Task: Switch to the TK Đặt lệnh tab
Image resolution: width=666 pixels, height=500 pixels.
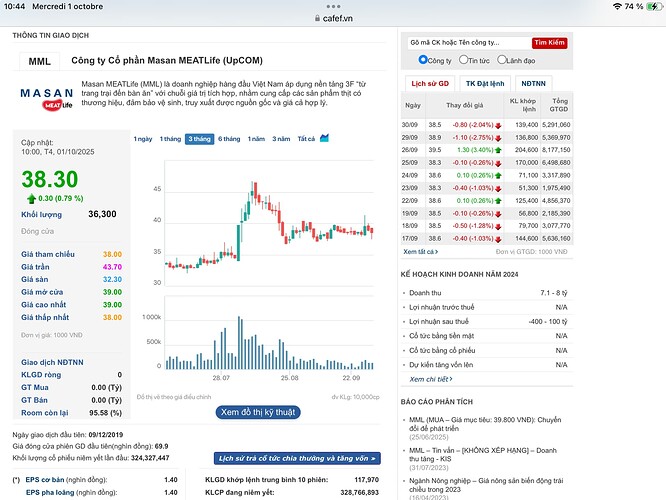Action: click(x=485, y=84)
